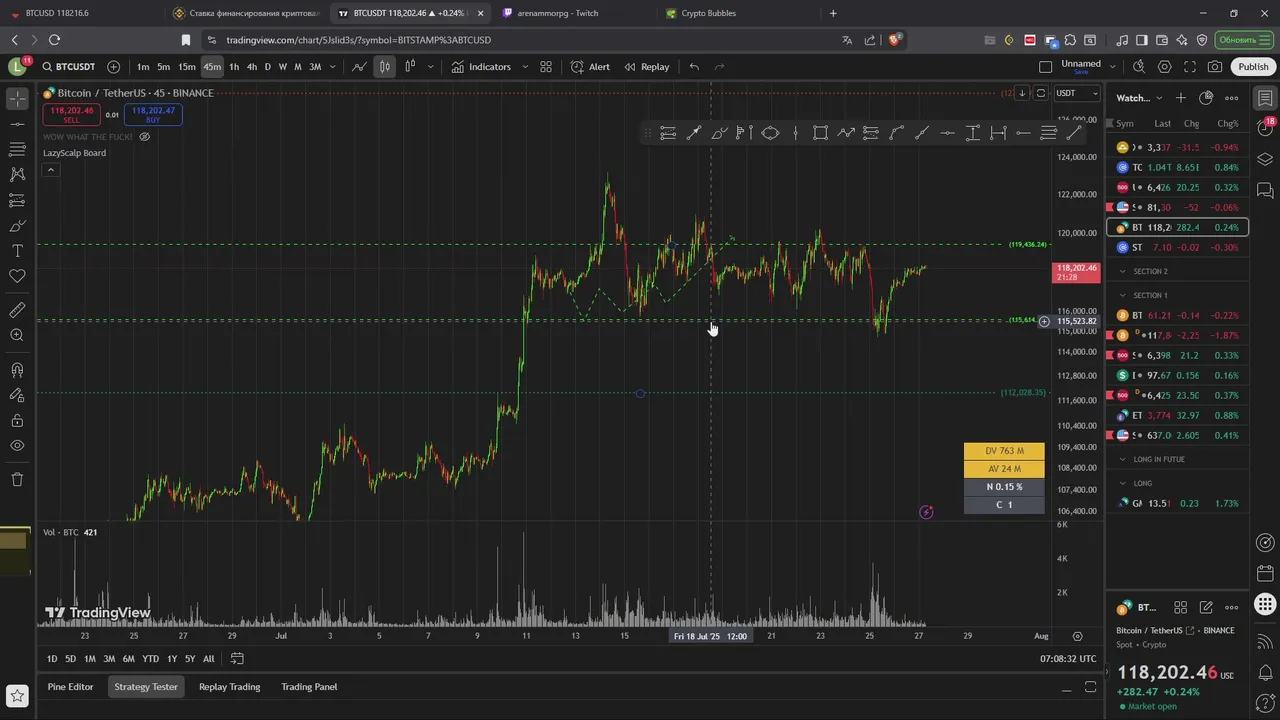The width and height of the screenshot is (1280, 720).
Task: Set the chart range to YTD
Action: pyautogui.click(x=150, y=659)
